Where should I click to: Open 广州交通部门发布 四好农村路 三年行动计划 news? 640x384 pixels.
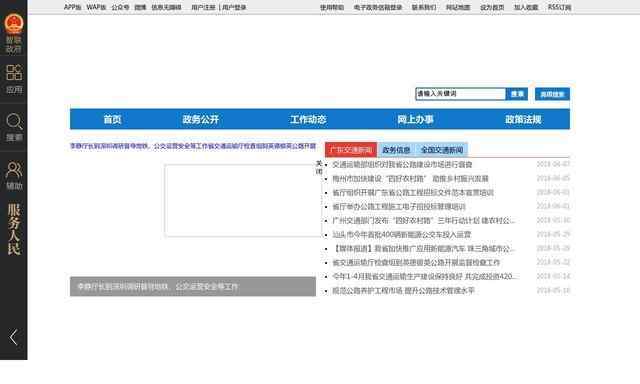click(424, 221)
